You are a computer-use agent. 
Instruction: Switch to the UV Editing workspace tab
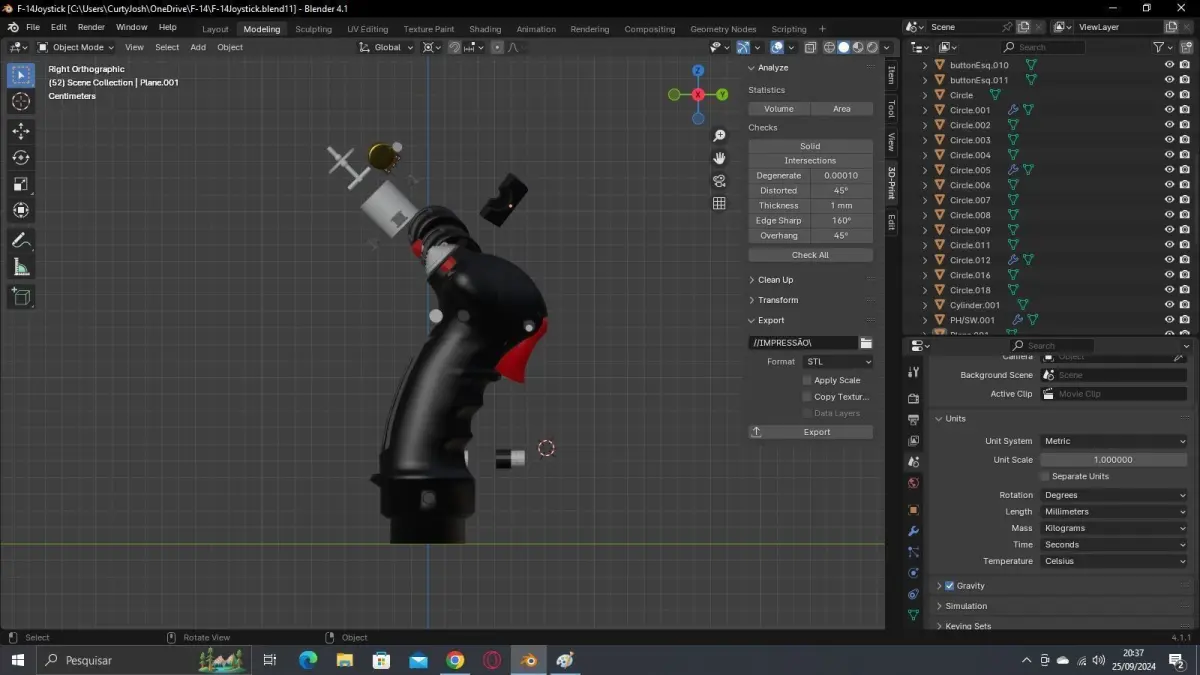pyautogui.click(x=367, y=29)
